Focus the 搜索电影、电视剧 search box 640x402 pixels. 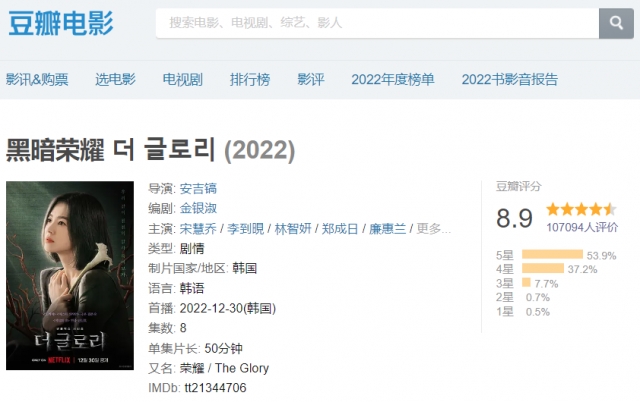point(377,23)
